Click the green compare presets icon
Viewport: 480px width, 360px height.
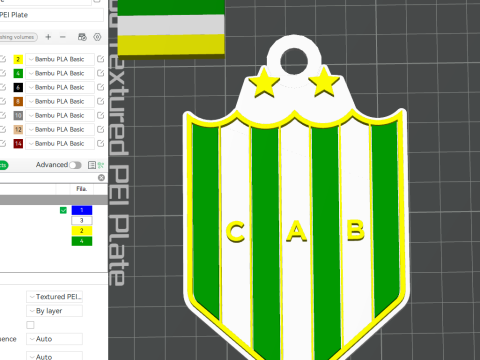(101, 165)
